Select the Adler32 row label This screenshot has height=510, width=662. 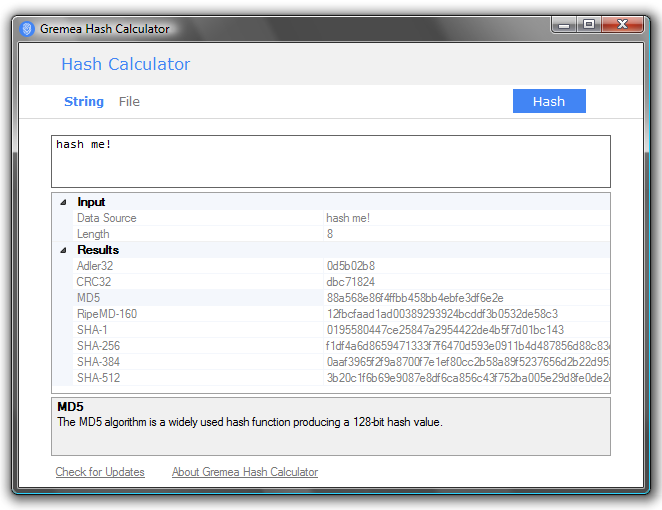point(95,266)
